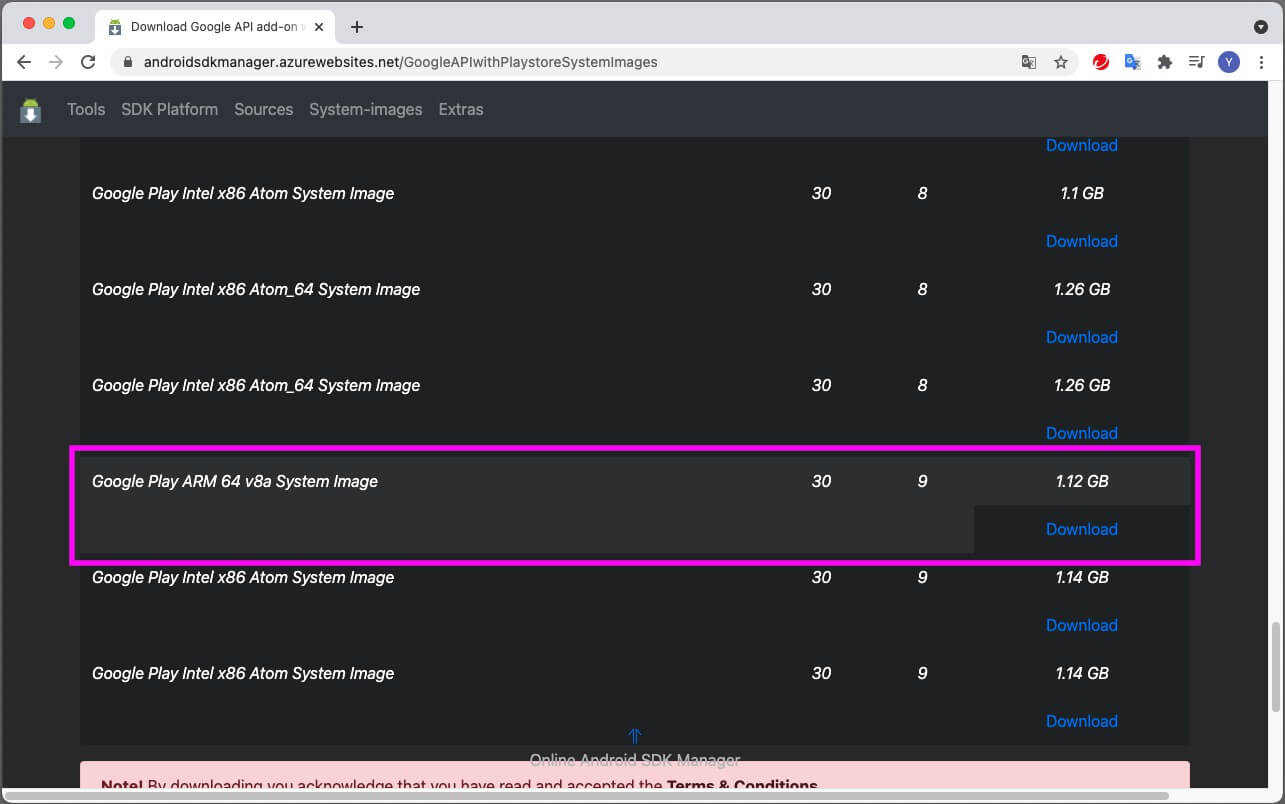This screenshot has width=1285, height=804.
Task: Open the Chrome three-dot menu
Action: (x=1261, y=62)
